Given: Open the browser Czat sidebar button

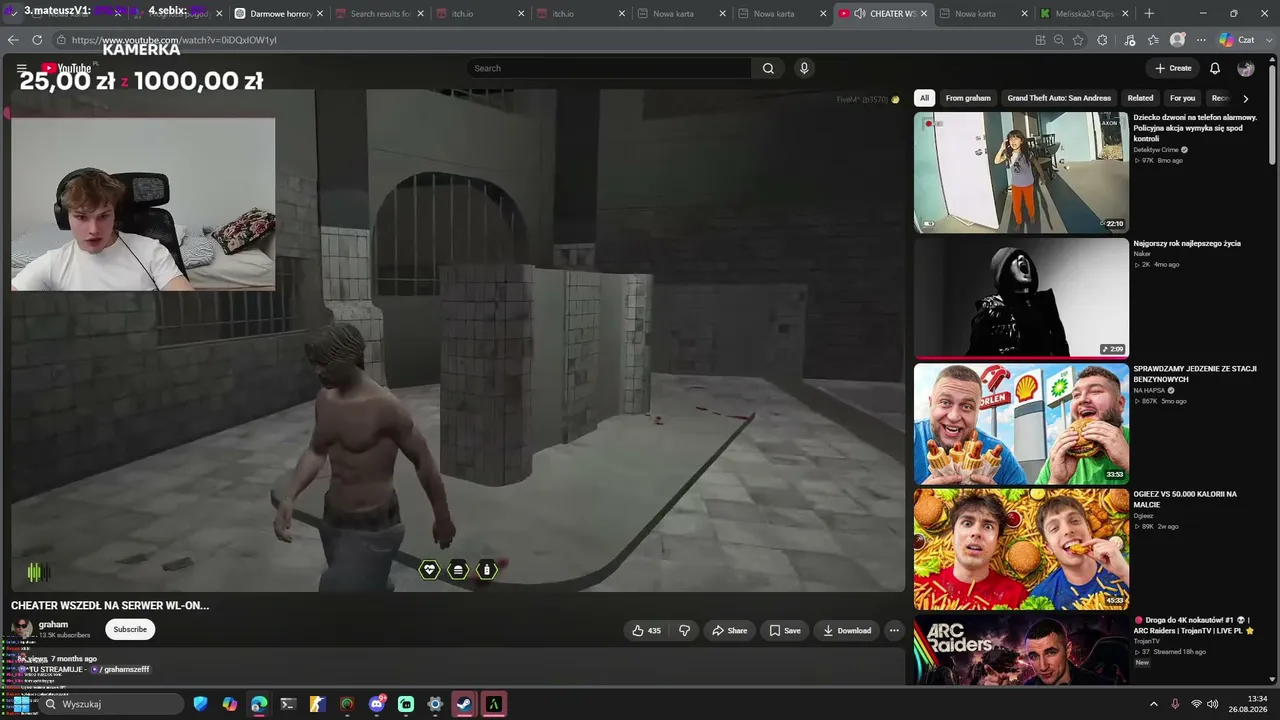Looking at the screenshot, I should click(1237, 40).
